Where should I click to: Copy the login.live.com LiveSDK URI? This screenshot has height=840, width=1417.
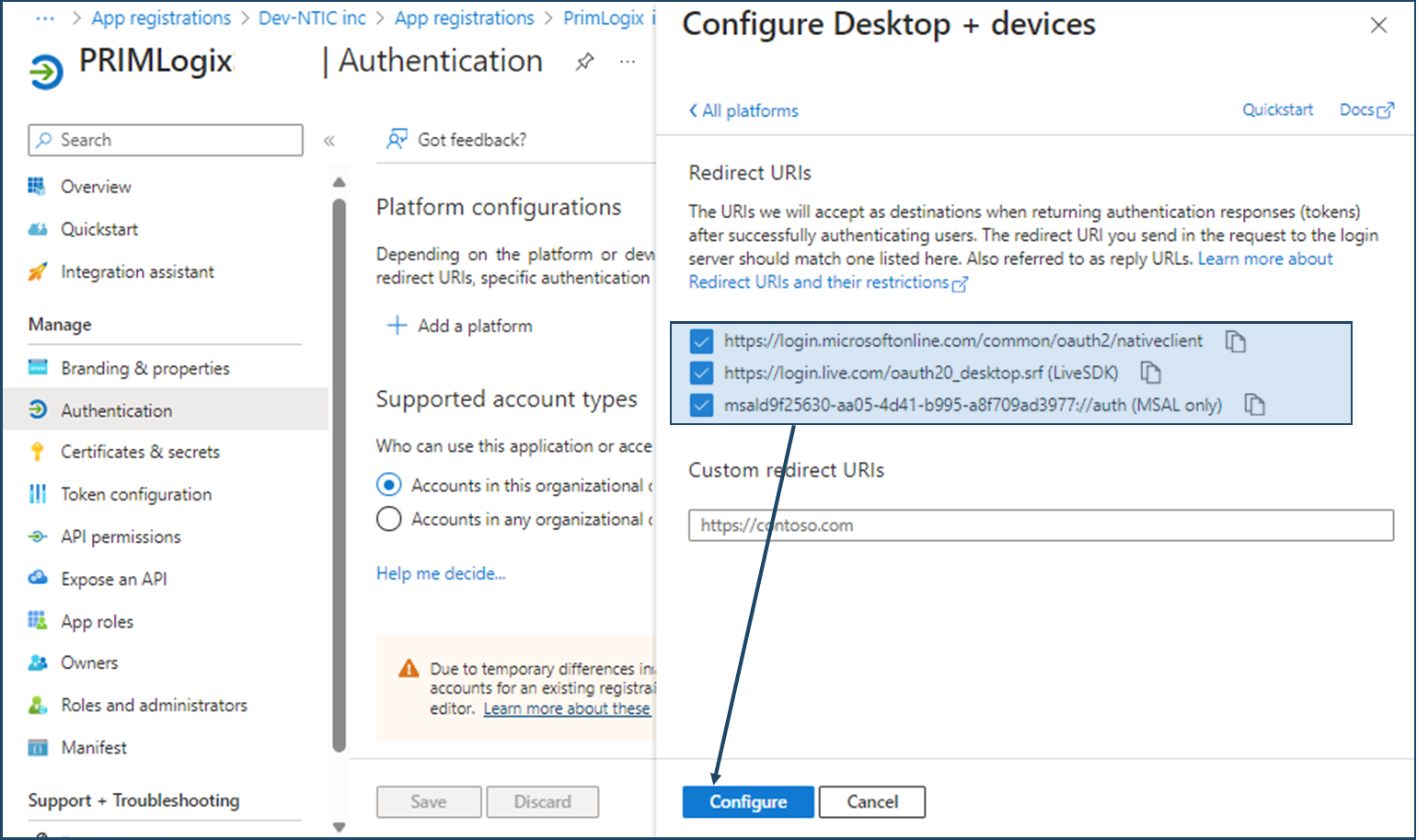(x=1151, y=373)
